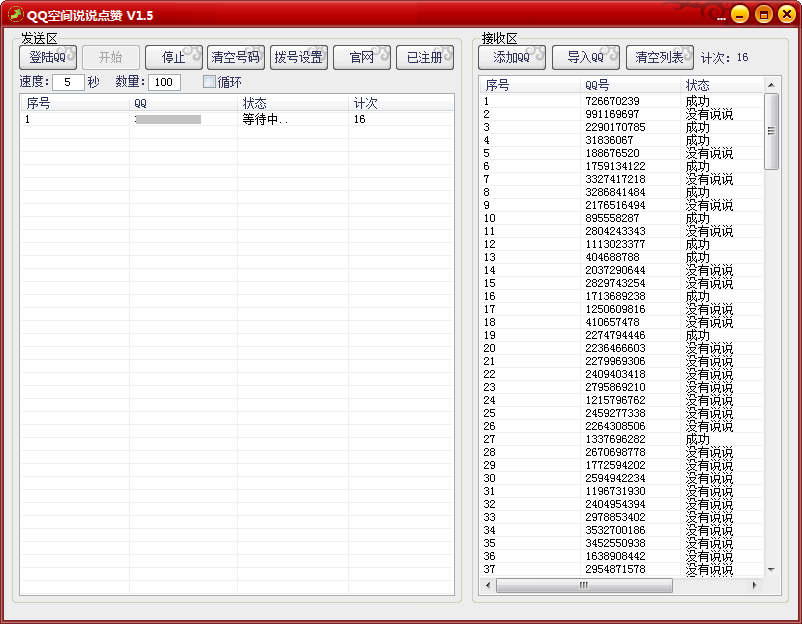802x624 pixels.
Task: Click the 清空号码 button
Action: [x=236, y=57]
